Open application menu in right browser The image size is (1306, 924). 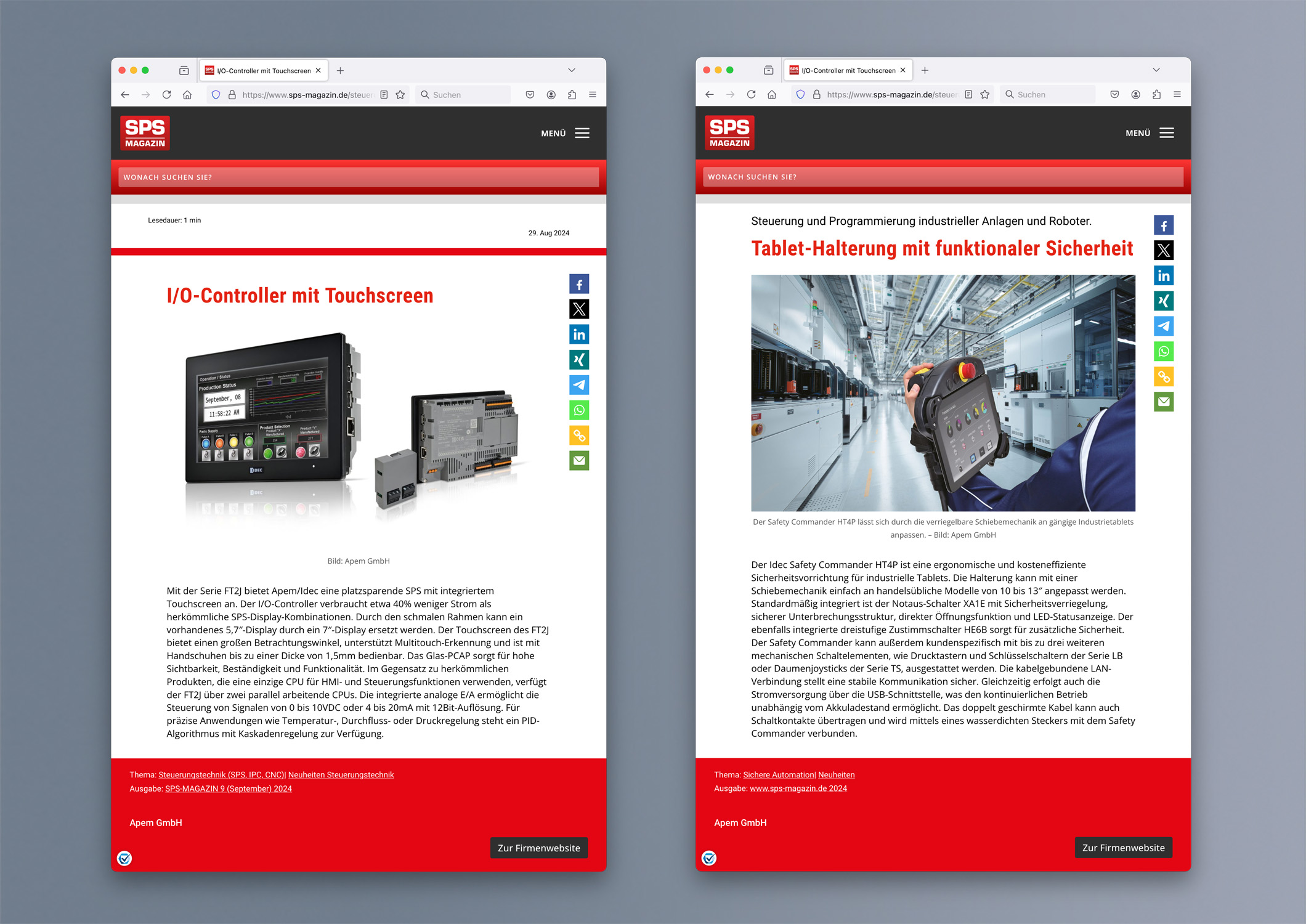pyautogui.click(x=1177, y=94)
